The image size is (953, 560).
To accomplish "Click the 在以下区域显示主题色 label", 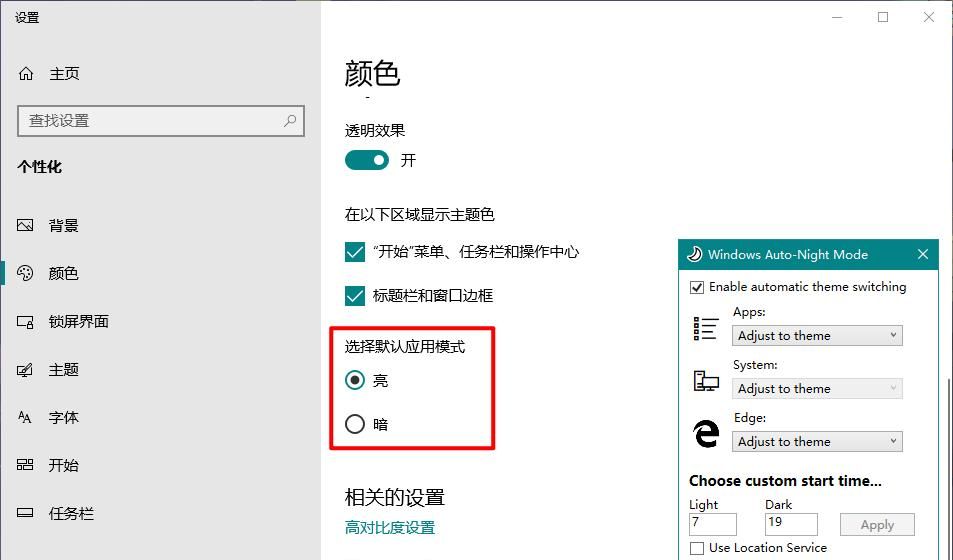I will coord(419,215).
